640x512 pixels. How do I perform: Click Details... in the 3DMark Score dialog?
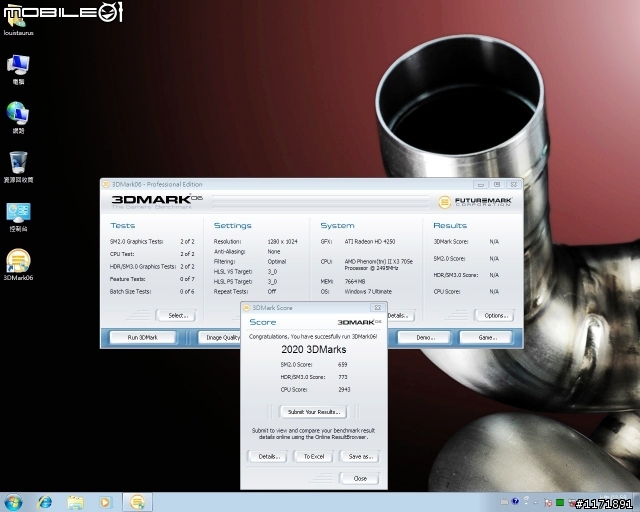coord(268,456)
